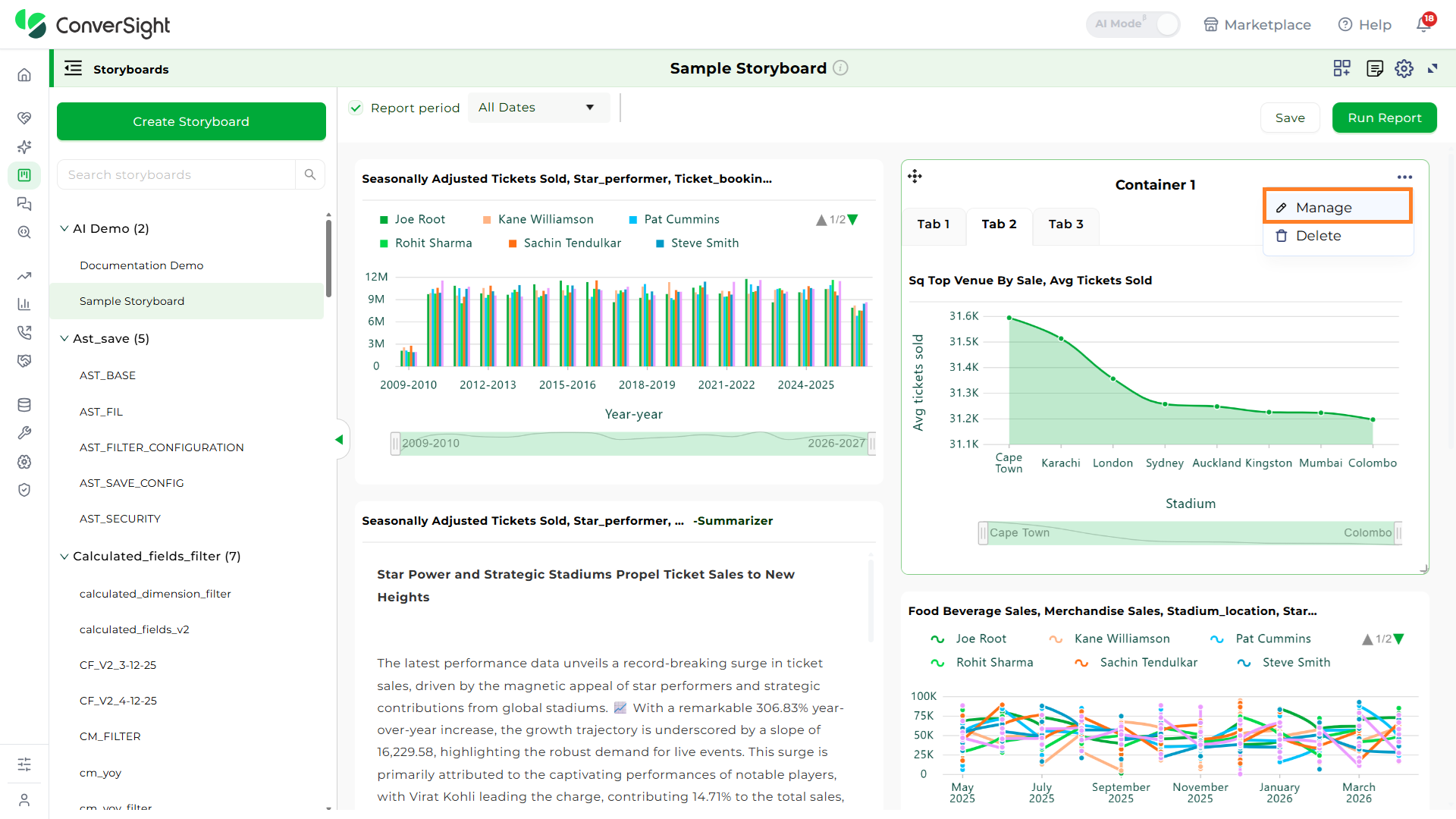Click the storyboard notes icon
Image resolution: width=1456 pixels, height=819 pixels.
tap(1374, 68)
